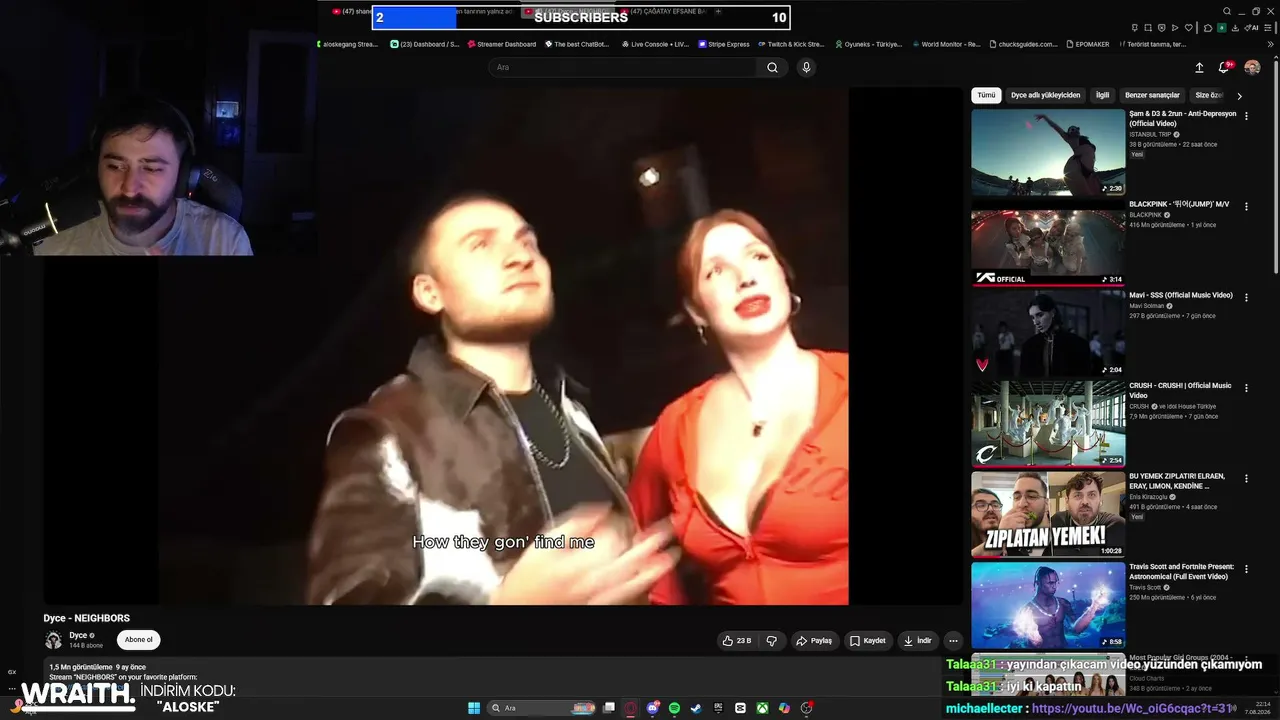Open the Streamer Dashboard bookmark
The height and width of the screenshot is (720, 1280).
[501, 44]
